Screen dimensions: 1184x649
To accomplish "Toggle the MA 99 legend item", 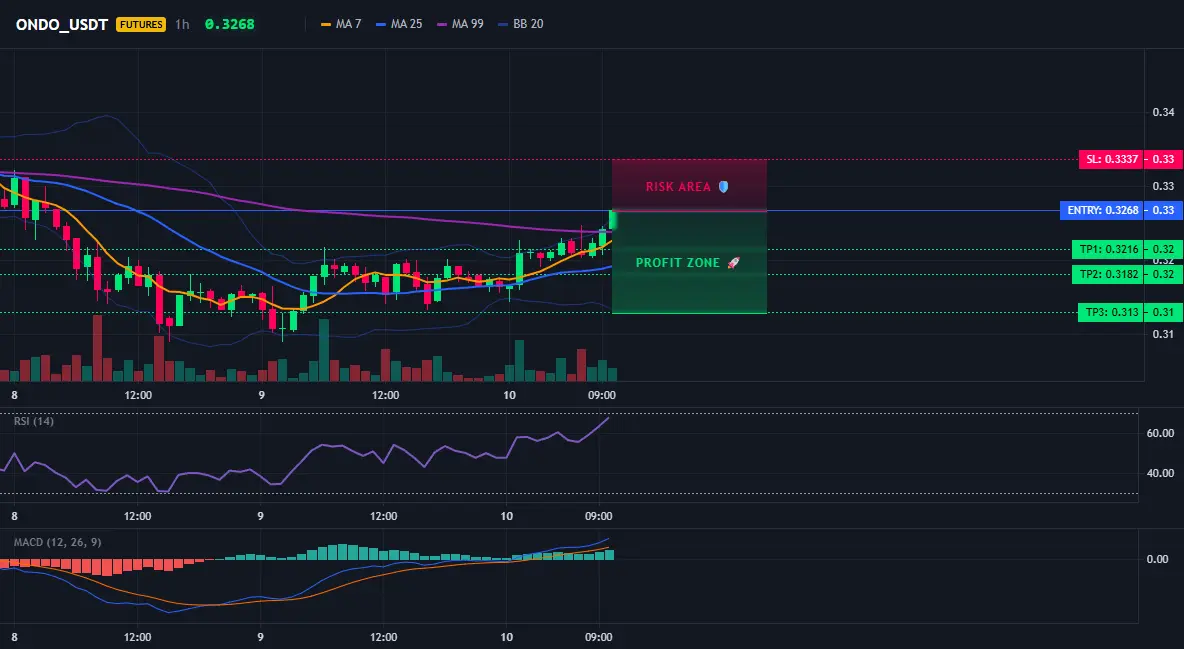I will (460, 24).
